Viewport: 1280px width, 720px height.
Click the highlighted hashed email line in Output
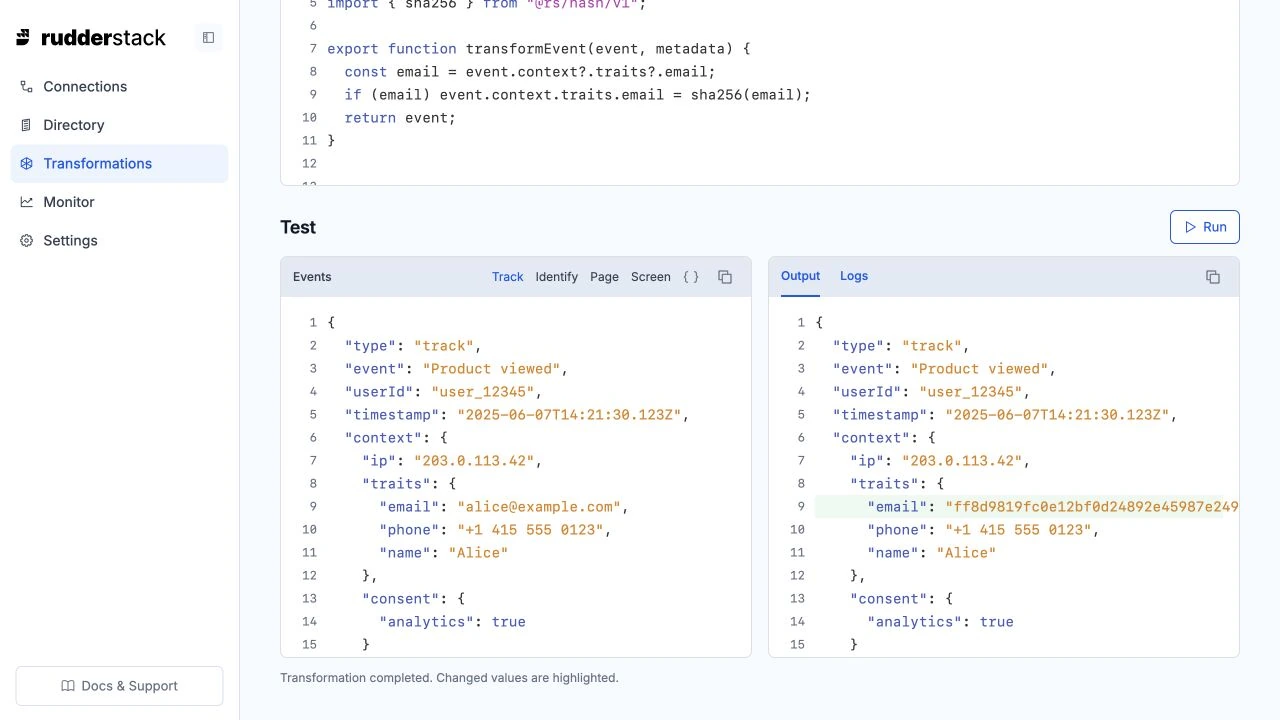point(1027,507)
